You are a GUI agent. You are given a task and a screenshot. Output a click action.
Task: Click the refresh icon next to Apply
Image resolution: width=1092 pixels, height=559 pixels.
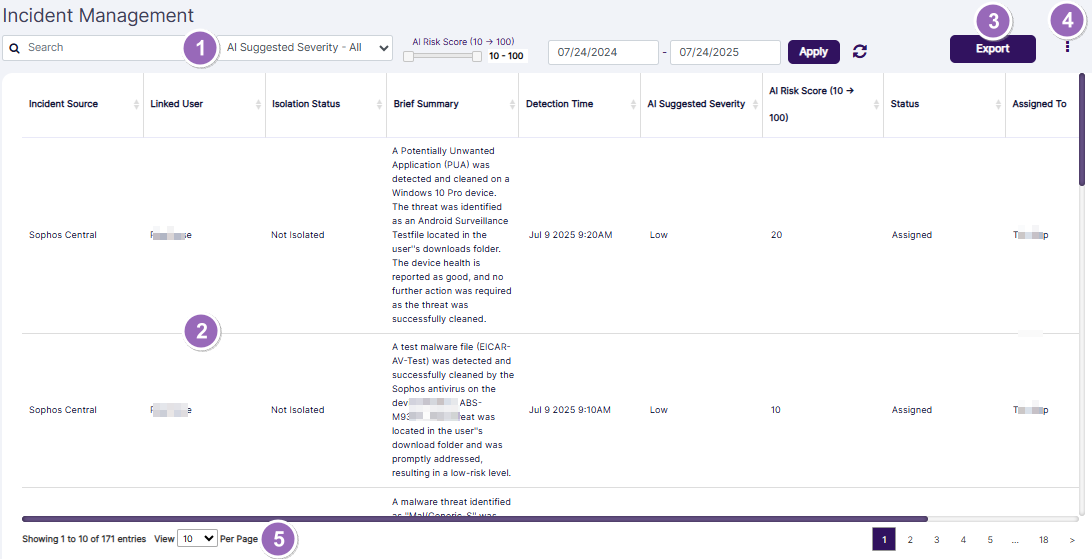click(860, 52)
